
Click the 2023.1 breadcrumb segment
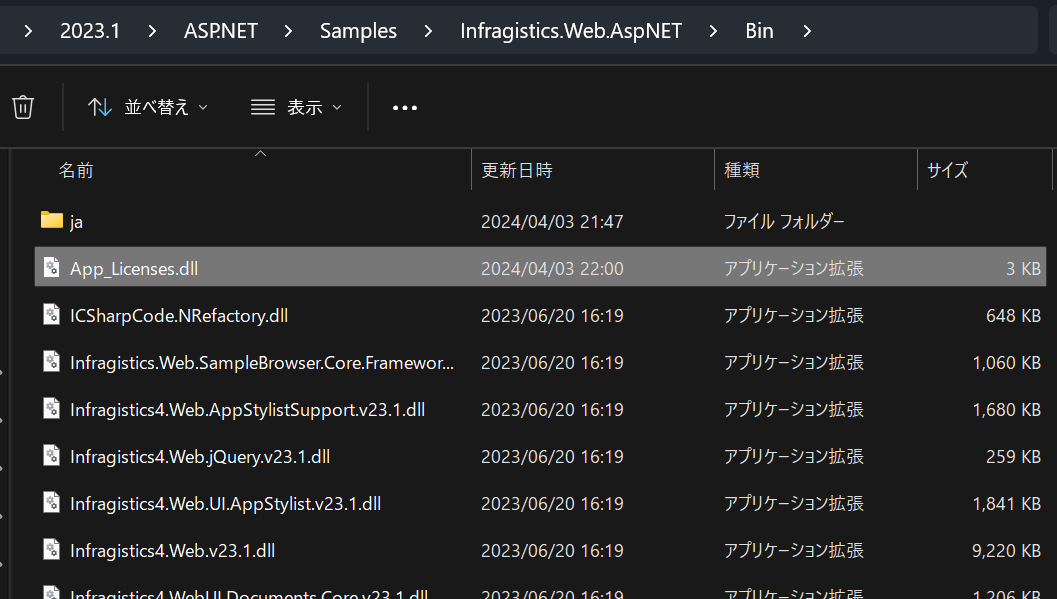pyautogui.click(x=90, y=31)
